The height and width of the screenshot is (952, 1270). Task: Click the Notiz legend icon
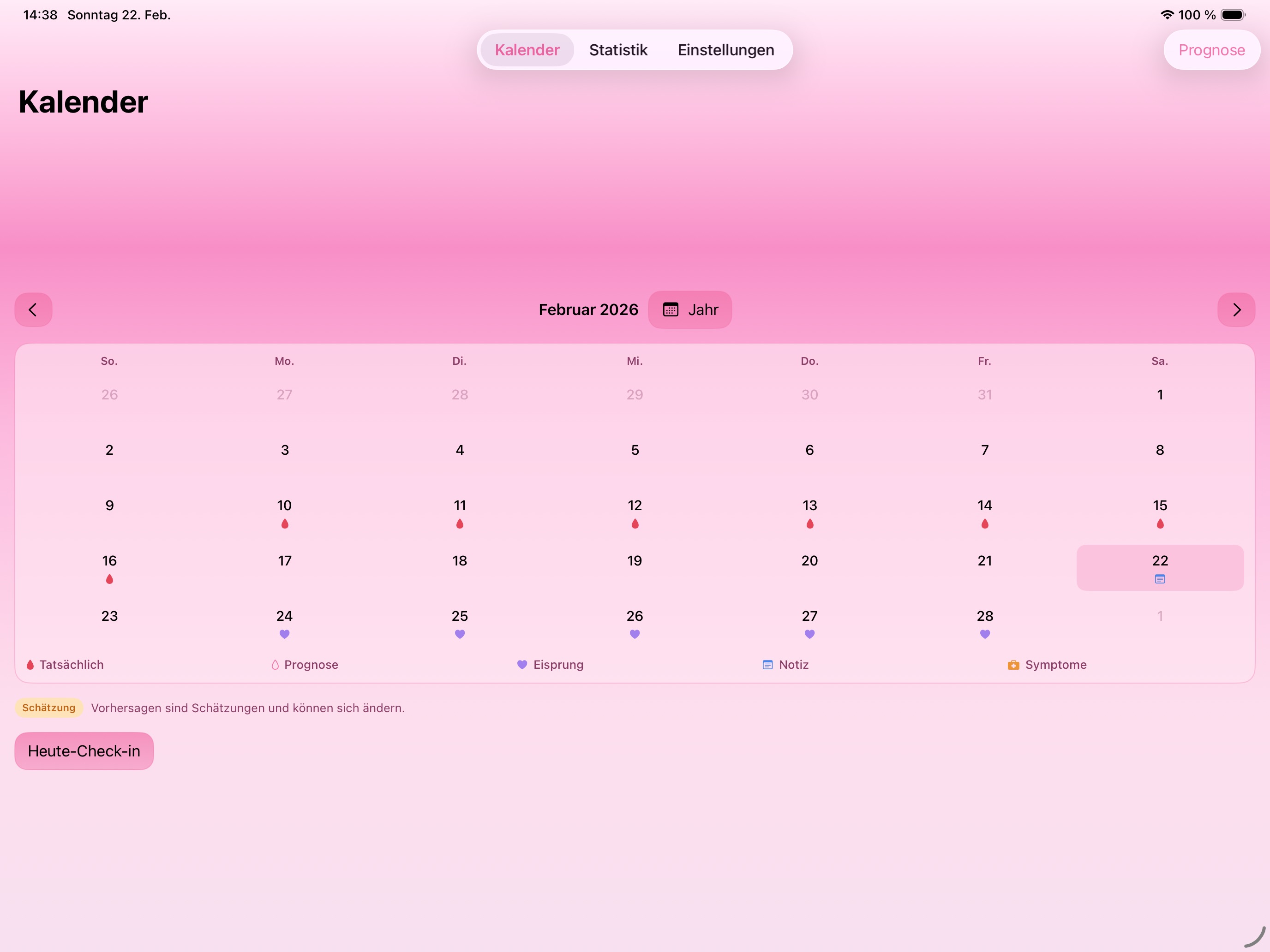click(x=767, y=665)
